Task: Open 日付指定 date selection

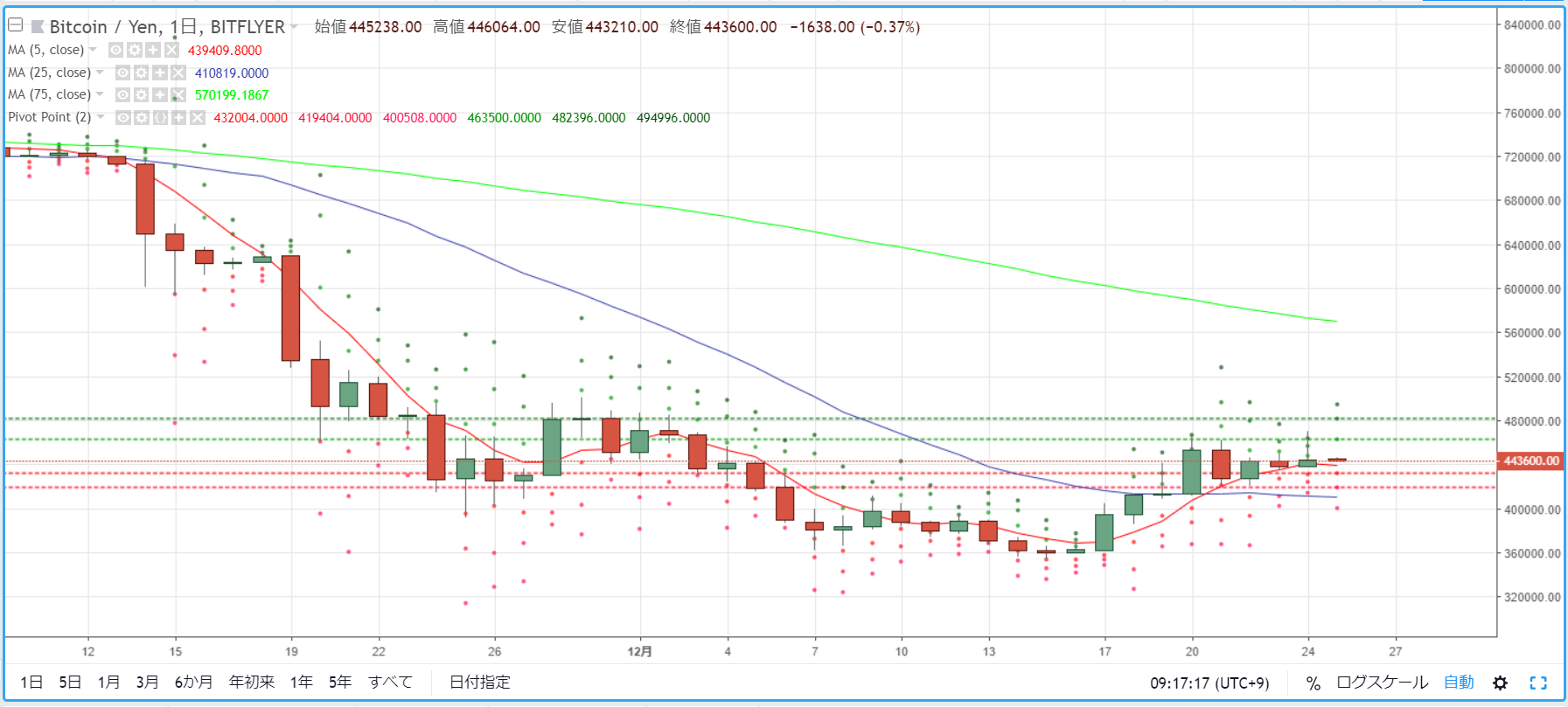Action: (479, 683)
